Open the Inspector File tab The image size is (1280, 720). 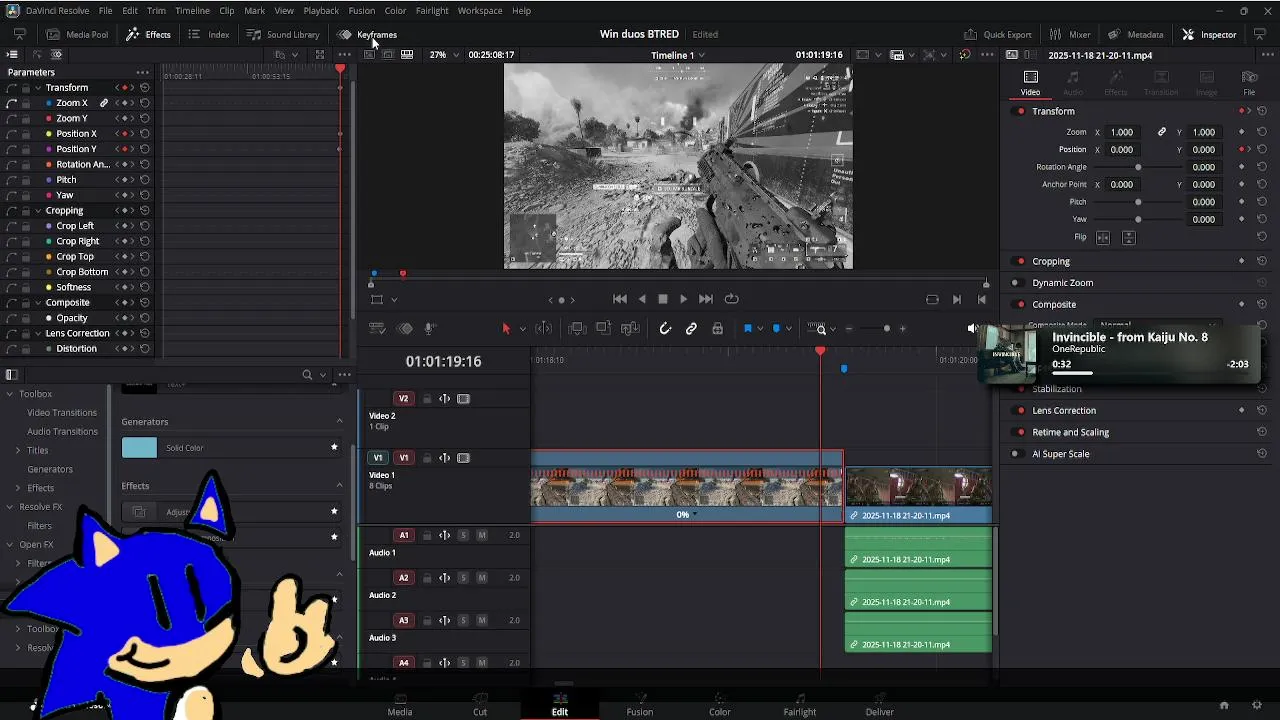pos(1249,83)
